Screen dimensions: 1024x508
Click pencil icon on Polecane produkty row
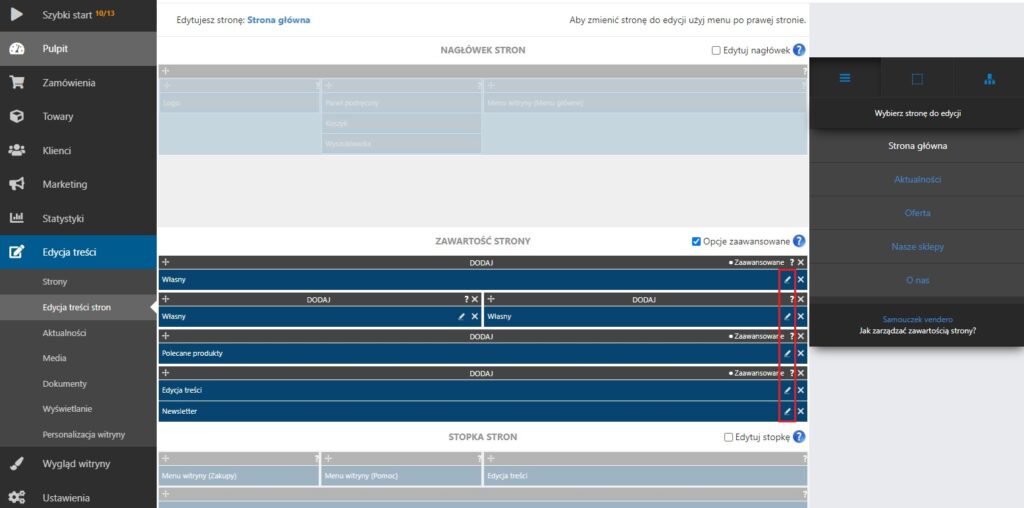click(787, 353)
